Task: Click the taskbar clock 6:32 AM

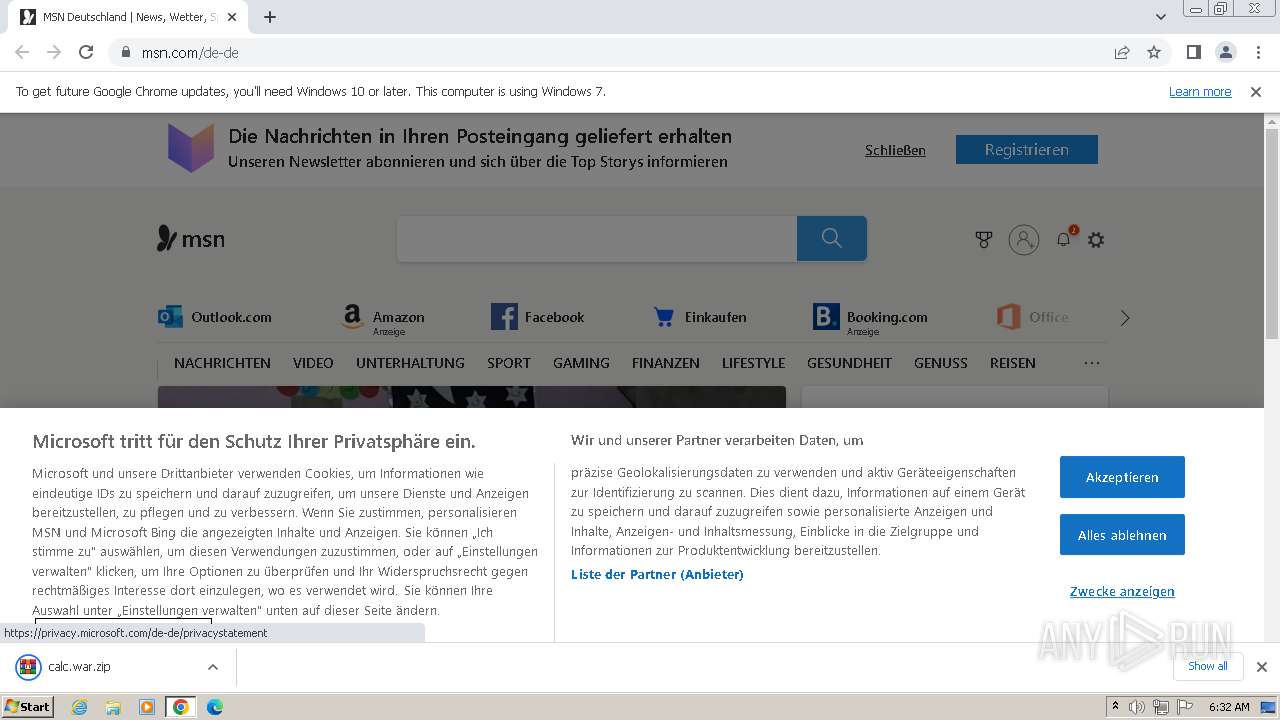Action: click(1229, 707)
